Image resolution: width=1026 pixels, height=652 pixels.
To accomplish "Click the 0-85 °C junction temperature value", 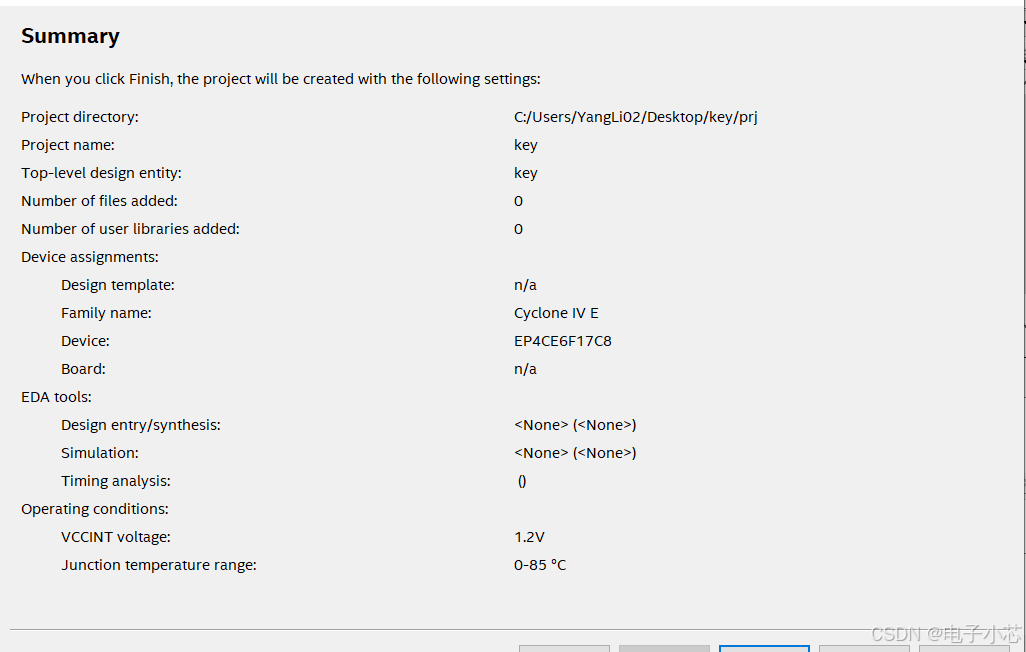I will point(540,565).
